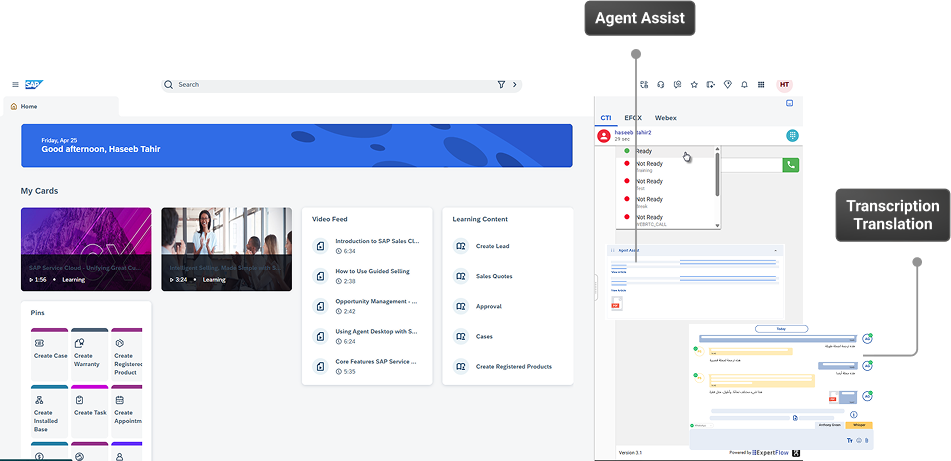Image resolution: width=951 pixels, height=461 pixels.
Task: Click the Create Registered Products learning icon
Action: pyautogui.click(x=460, y=366)
